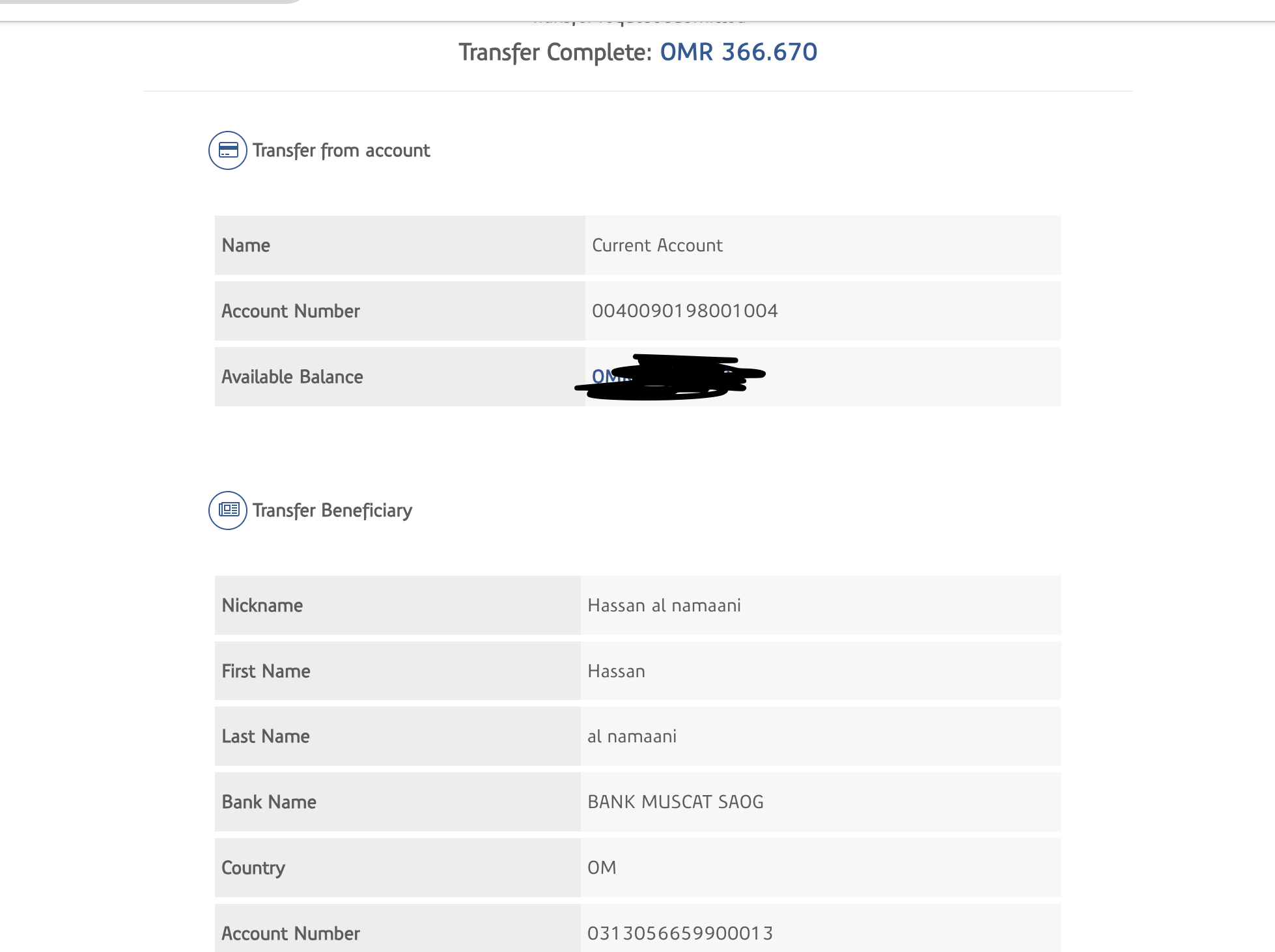Image resolution: width=1275 pixels, height=952 pixels.
Task: Click the blacked-out available balance amount
Action: [671, 377]
